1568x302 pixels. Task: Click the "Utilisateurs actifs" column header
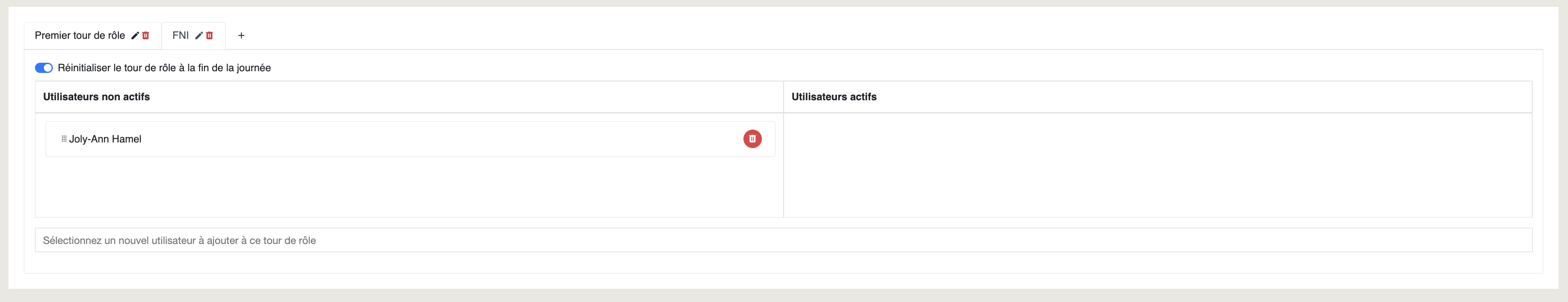click(834, 97)
